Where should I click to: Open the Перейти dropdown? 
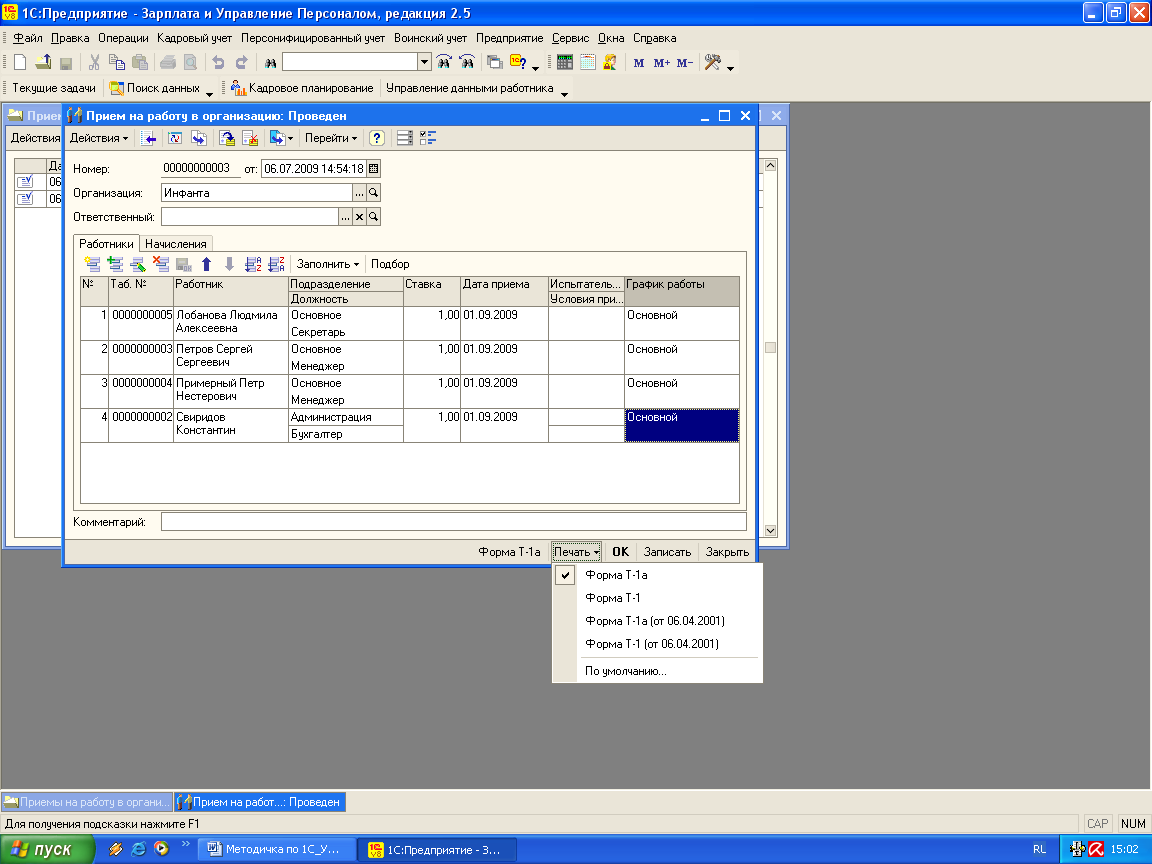(331, 138)
